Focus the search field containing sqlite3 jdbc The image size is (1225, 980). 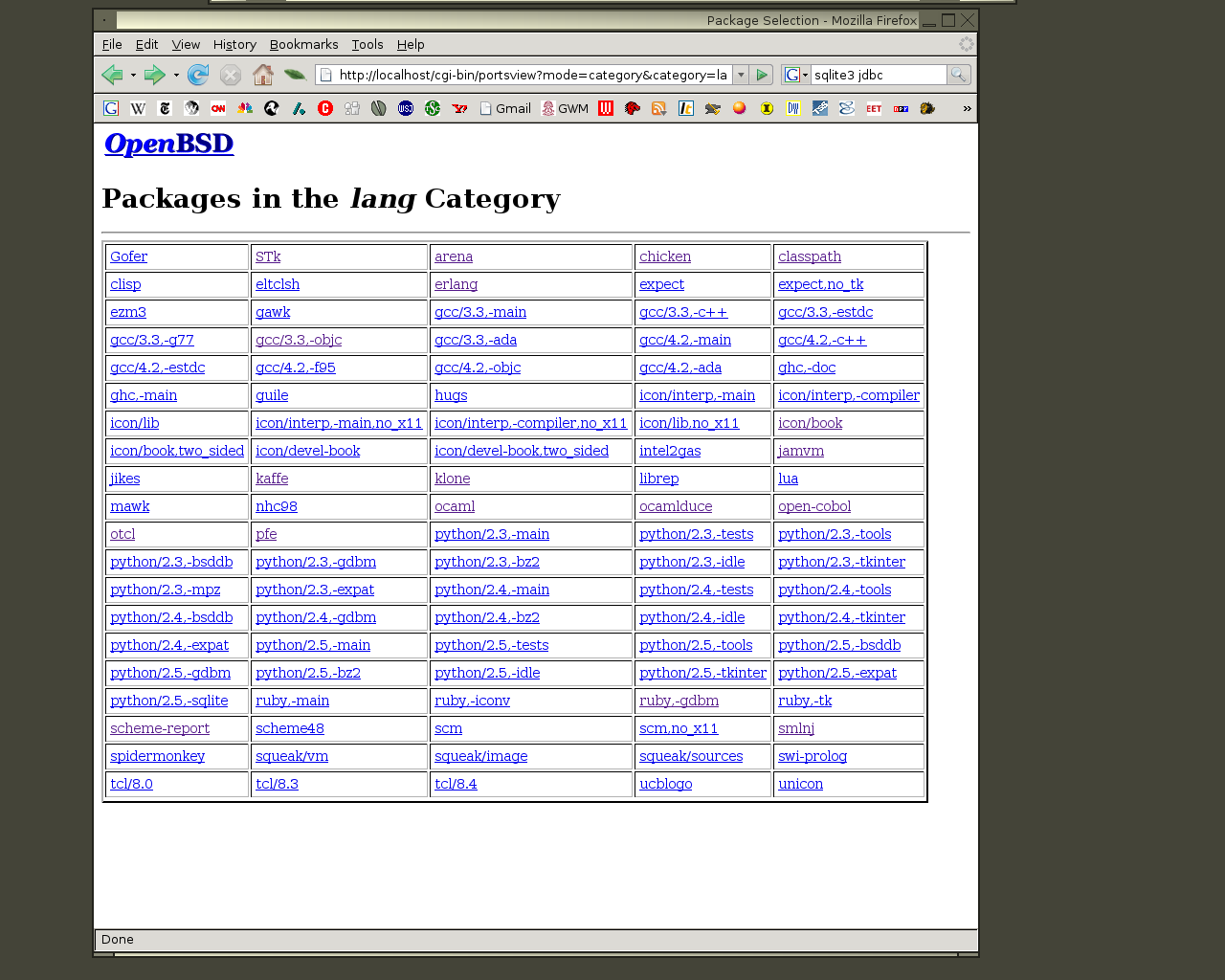pos(878,75)
